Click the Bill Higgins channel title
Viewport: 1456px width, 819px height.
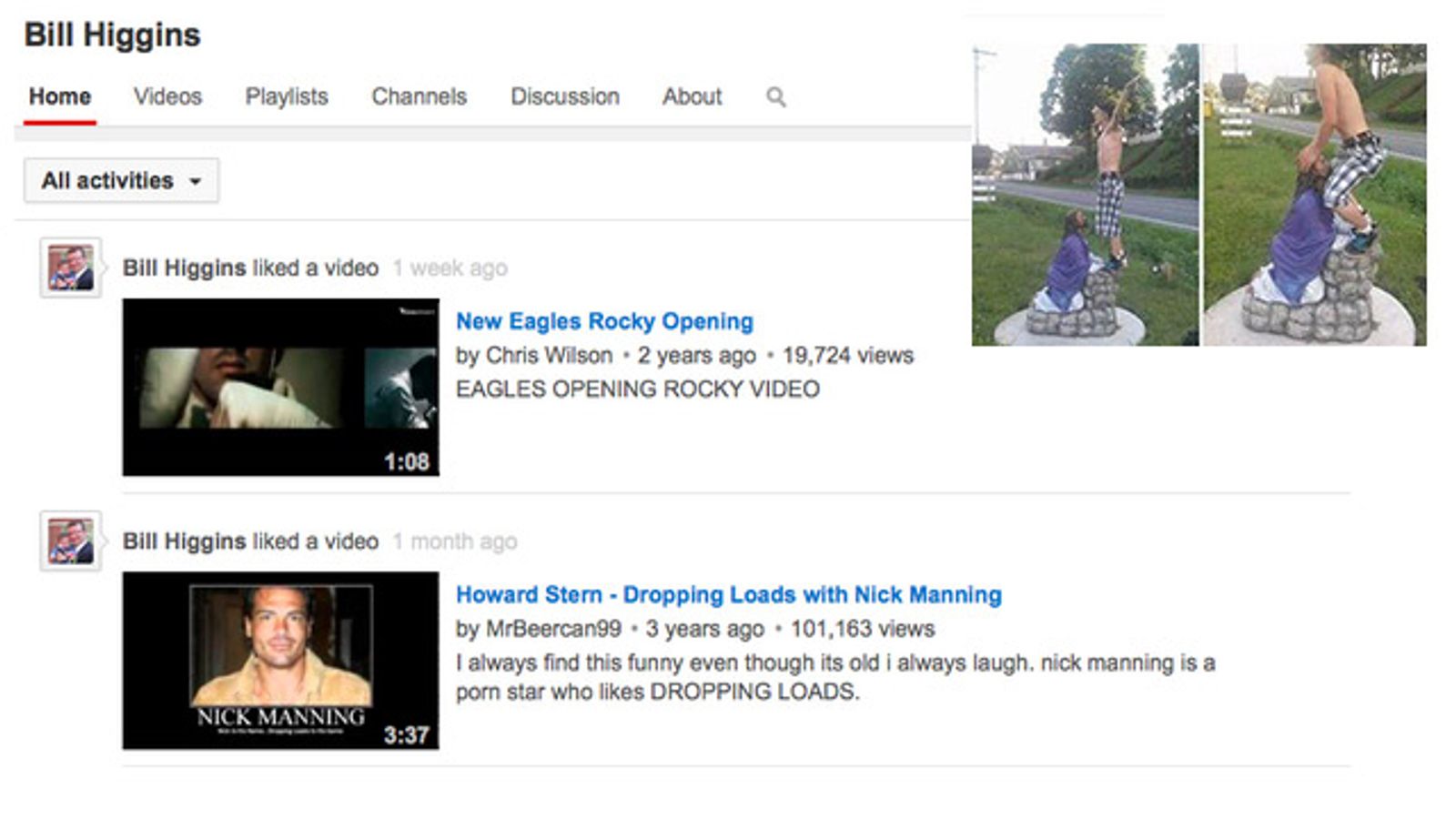pyautogui.click(x=112, y=35)
